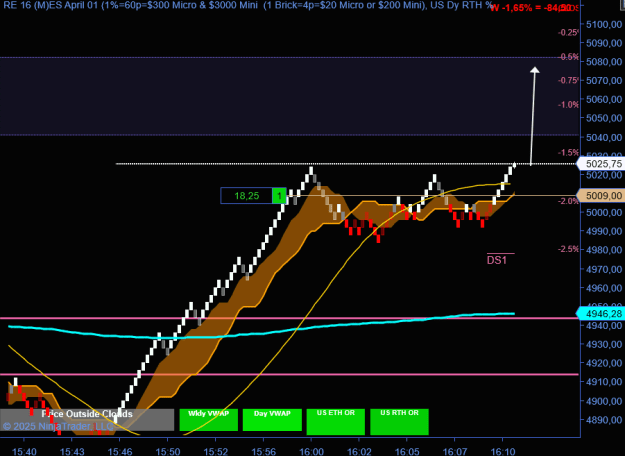Click the 4930,00 price axis label
625x456 pixels.
604,344
